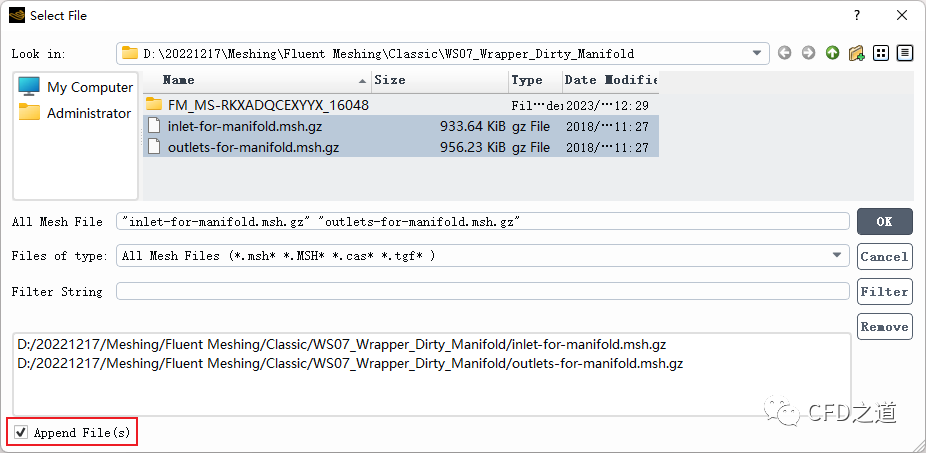Uncheck the Append File(s) checkbox

pyautogui.click(x=21, y=433)
